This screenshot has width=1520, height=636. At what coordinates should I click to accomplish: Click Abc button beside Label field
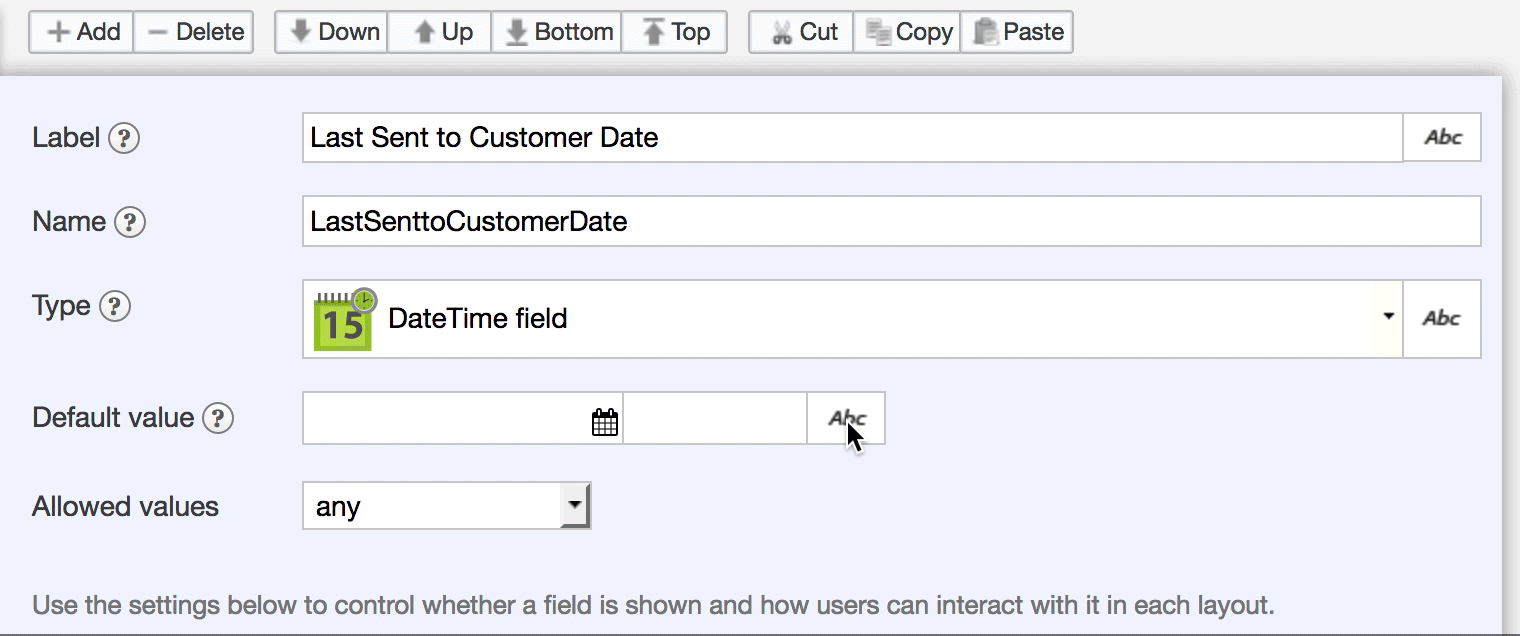[1442, 138]
